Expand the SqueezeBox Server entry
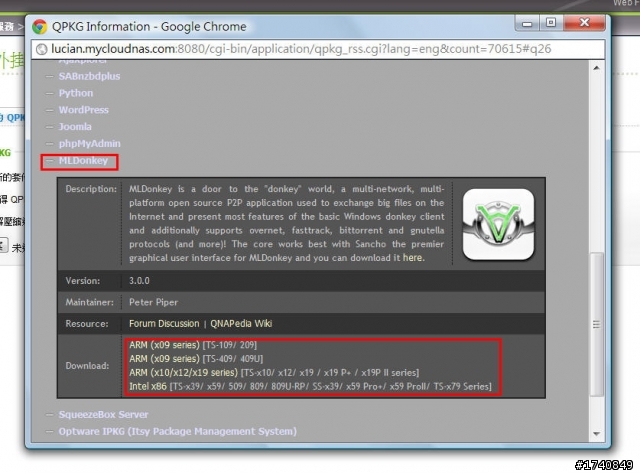The image size is (640, 473). pos(103,414)
